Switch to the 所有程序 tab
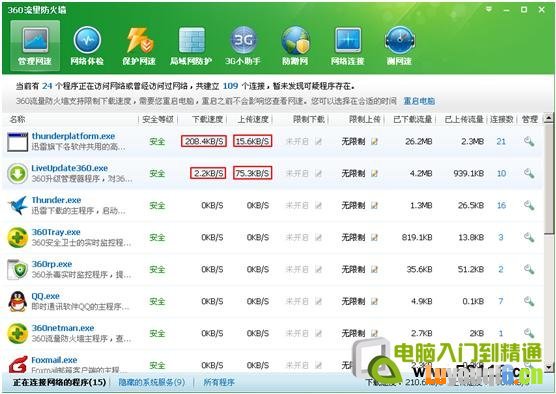 click(x=219, y=382)
